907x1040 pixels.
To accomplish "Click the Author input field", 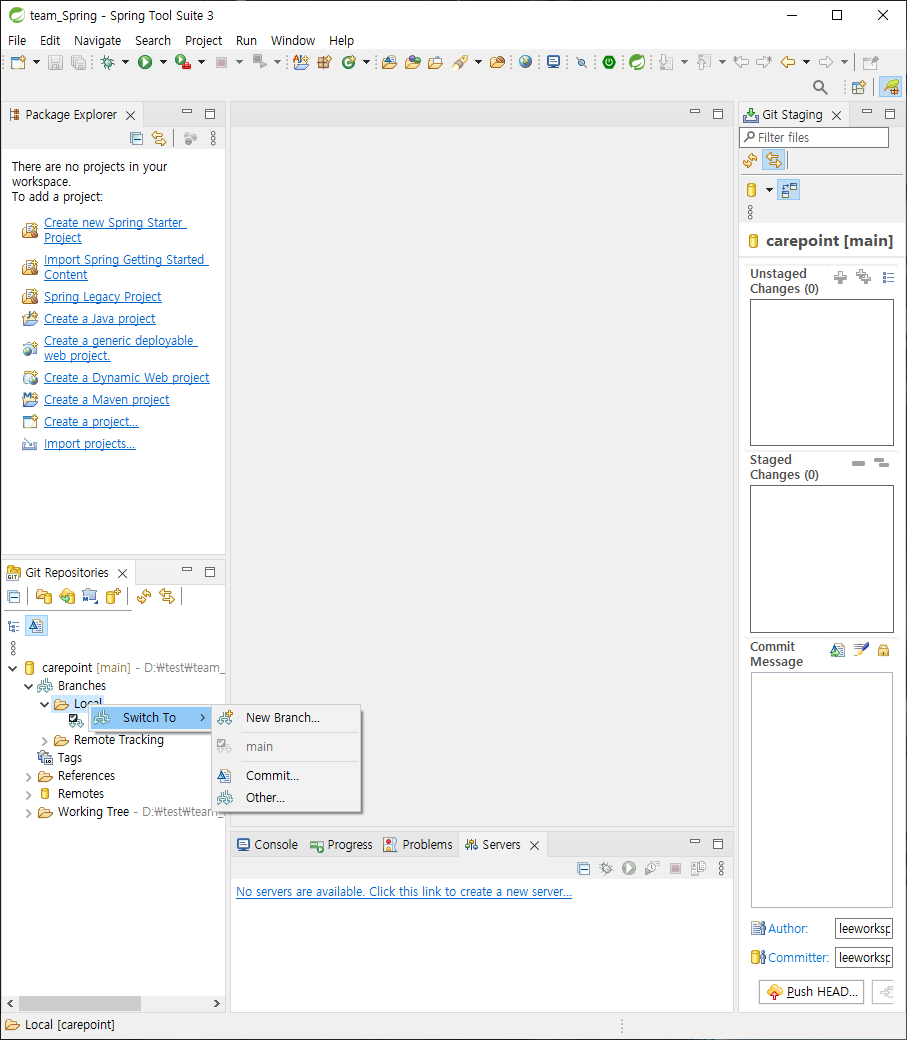I will pyautogui.click(x=864, y=929).
